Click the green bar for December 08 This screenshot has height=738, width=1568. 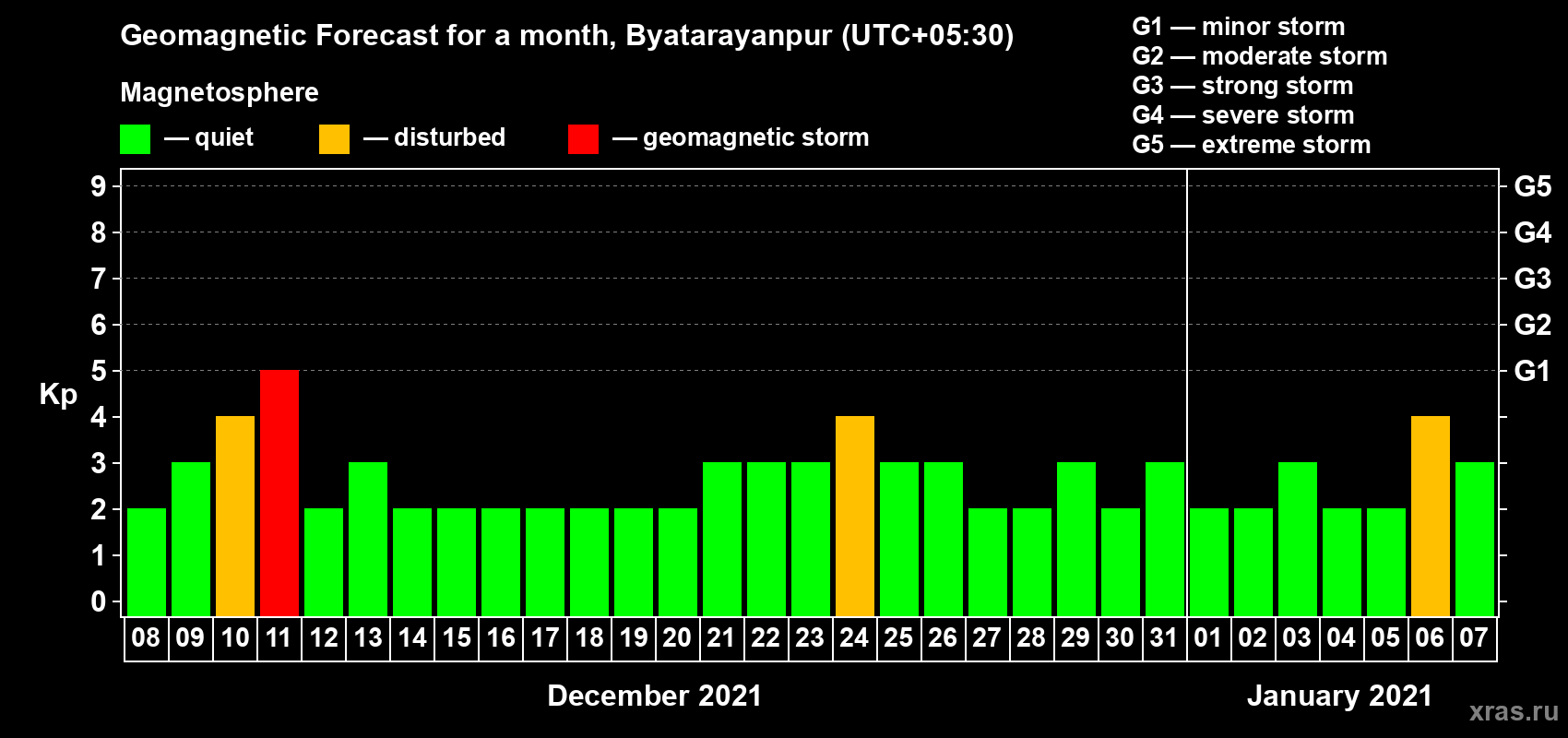147,562
